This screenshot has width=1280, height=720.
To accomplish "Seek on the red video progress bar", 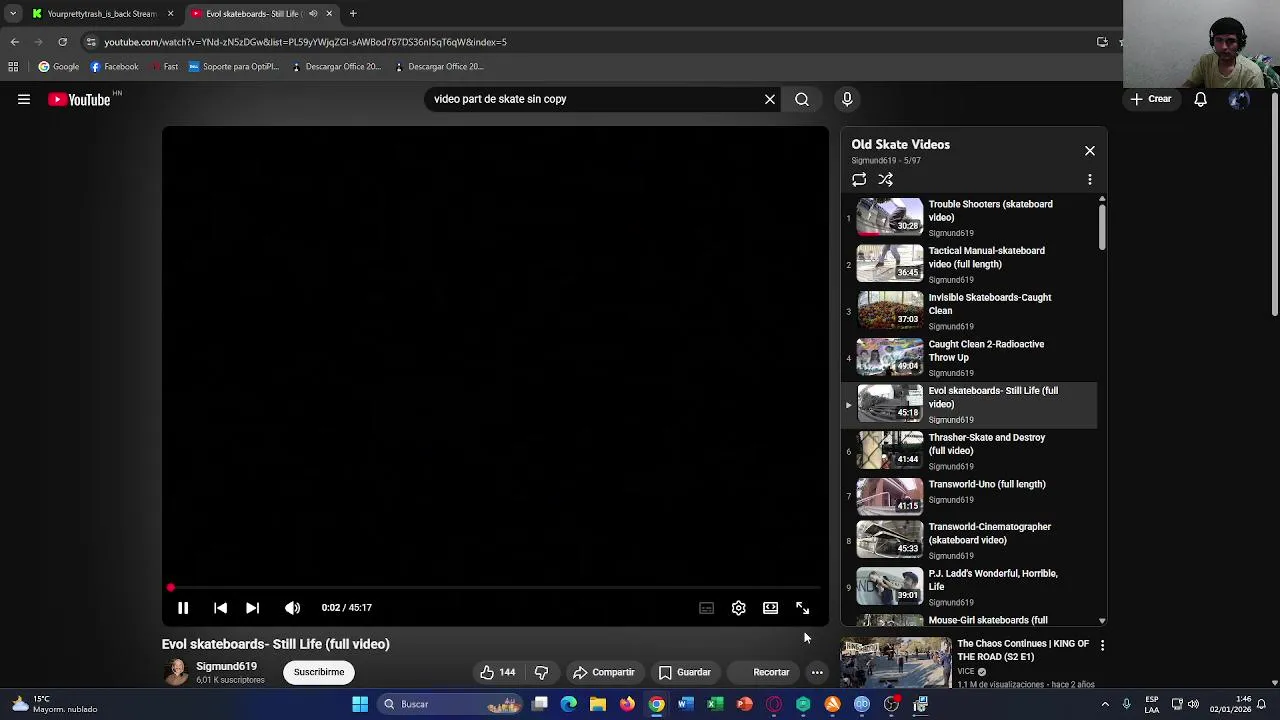I will click(x=495, y=588).
